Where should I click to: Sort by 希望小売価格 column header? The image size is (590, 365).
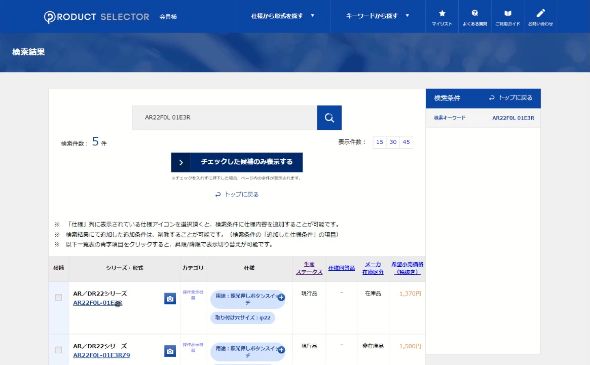point(407,268)
